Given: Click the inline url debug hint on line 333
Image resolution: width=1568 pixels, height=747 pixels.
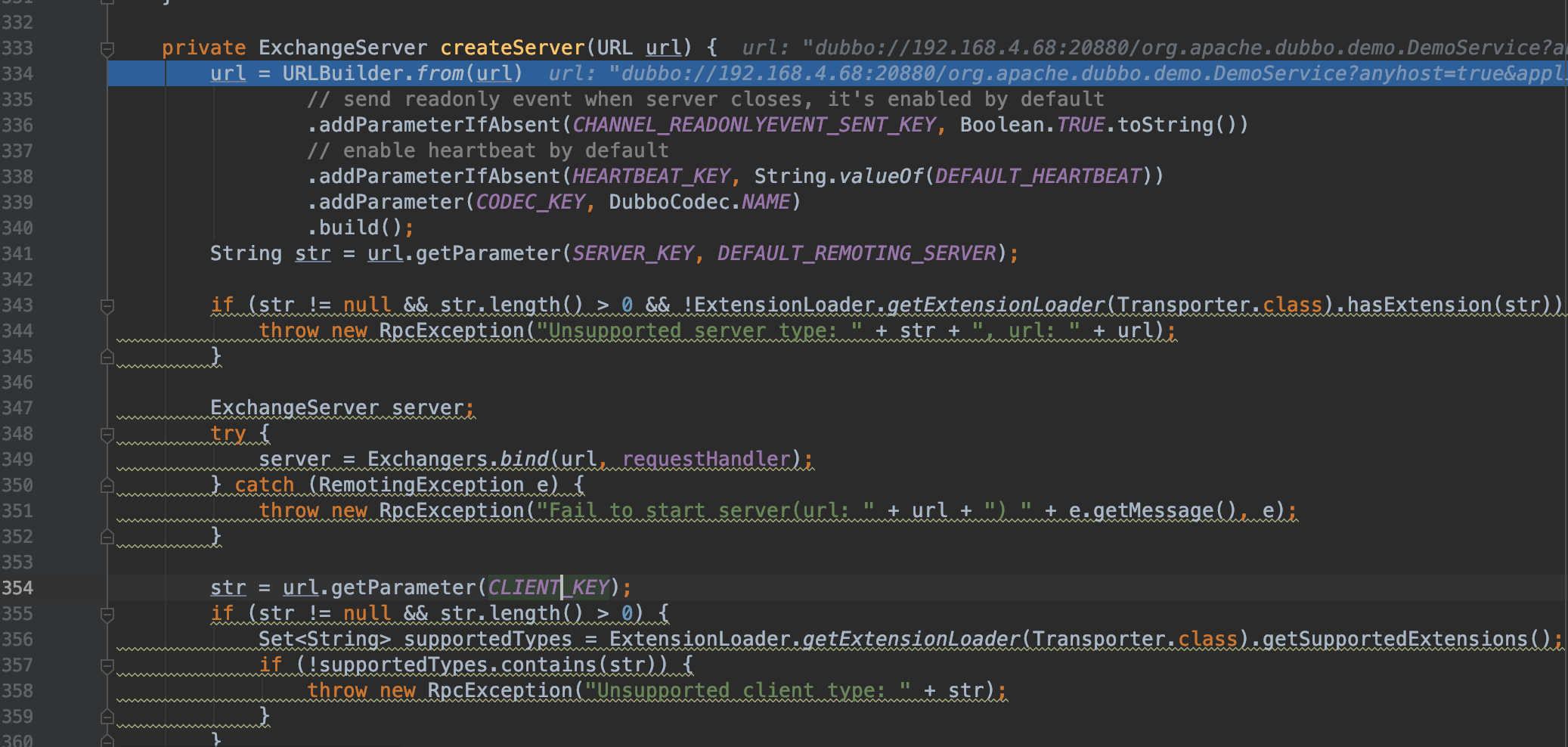Looking at the screenshot, I should (x=1154, y=48).
